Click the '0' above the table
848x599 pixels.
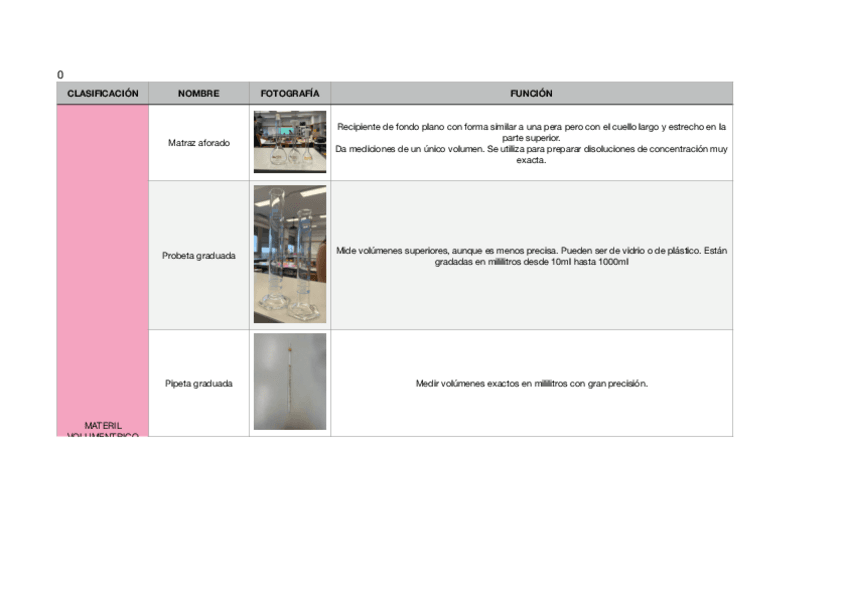coord(60,75)
